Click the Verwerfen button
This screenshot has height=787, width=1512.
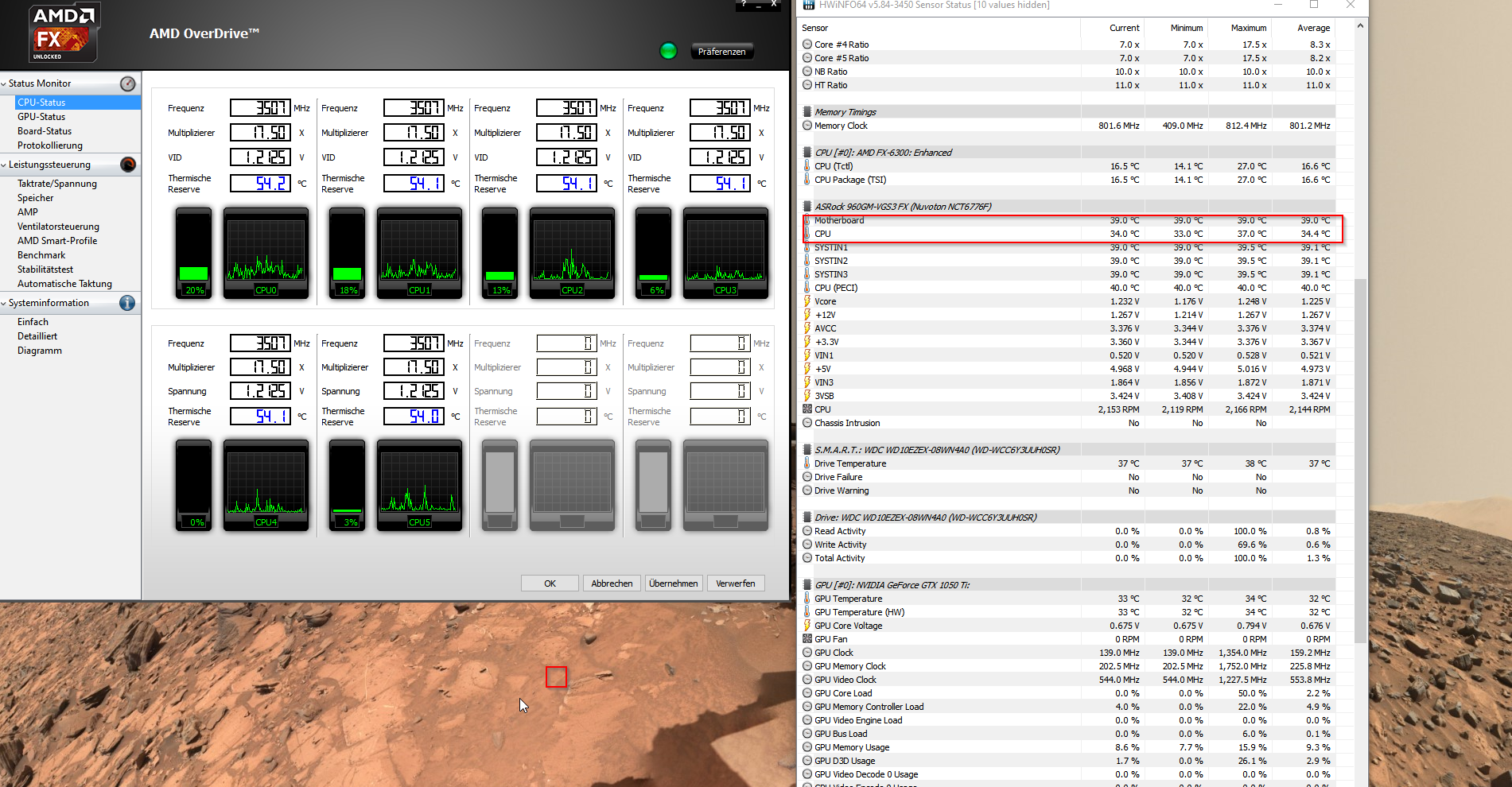pyautogui.click(x=736, y=583)
